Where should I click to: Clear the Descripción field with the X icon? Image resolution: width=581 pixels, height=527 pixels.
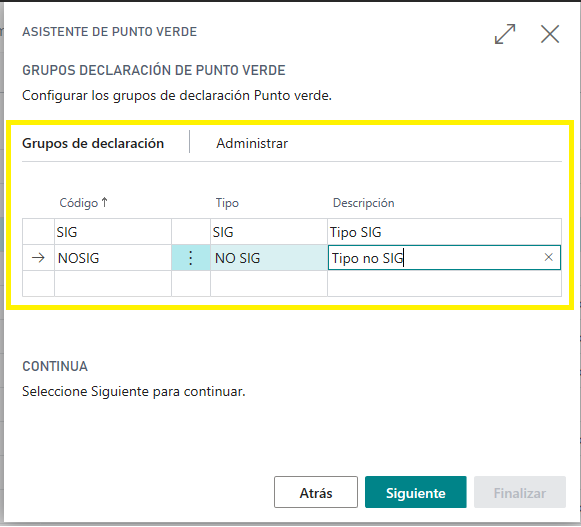coord(548,257)
